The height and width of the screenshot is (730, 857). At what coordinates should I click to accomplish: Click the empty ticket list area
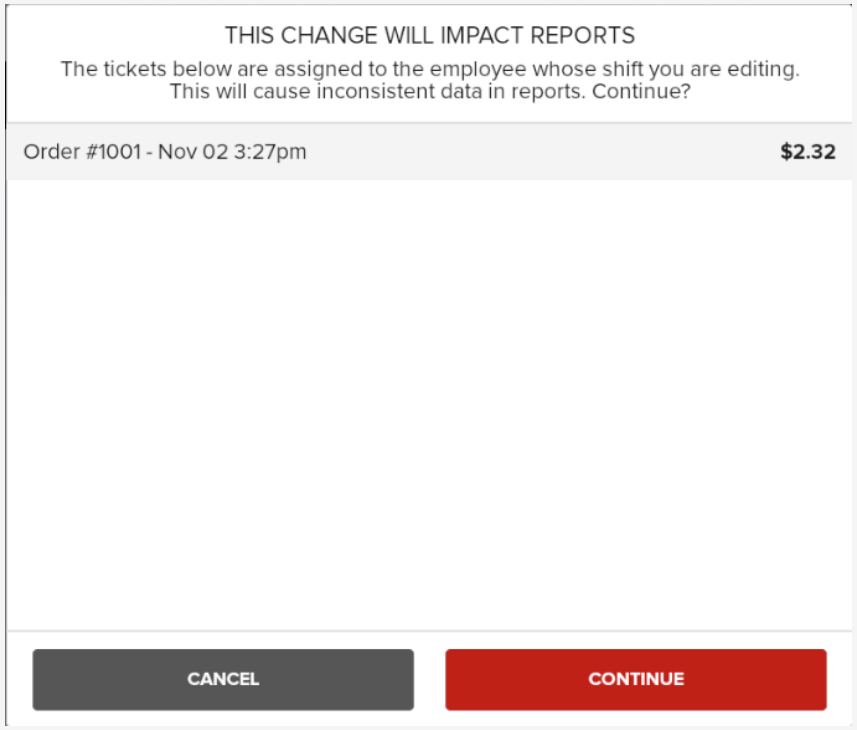click(x=428, y=400)
